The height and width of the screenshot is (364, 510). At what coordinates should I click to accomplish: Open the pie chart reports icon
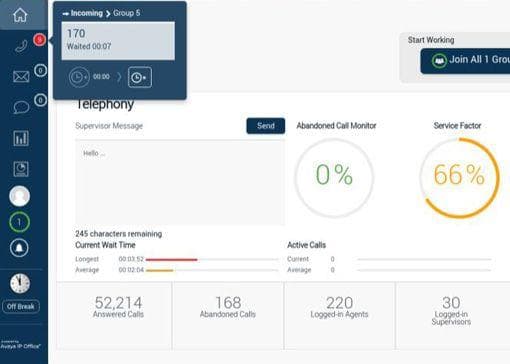tap(21, 168)
